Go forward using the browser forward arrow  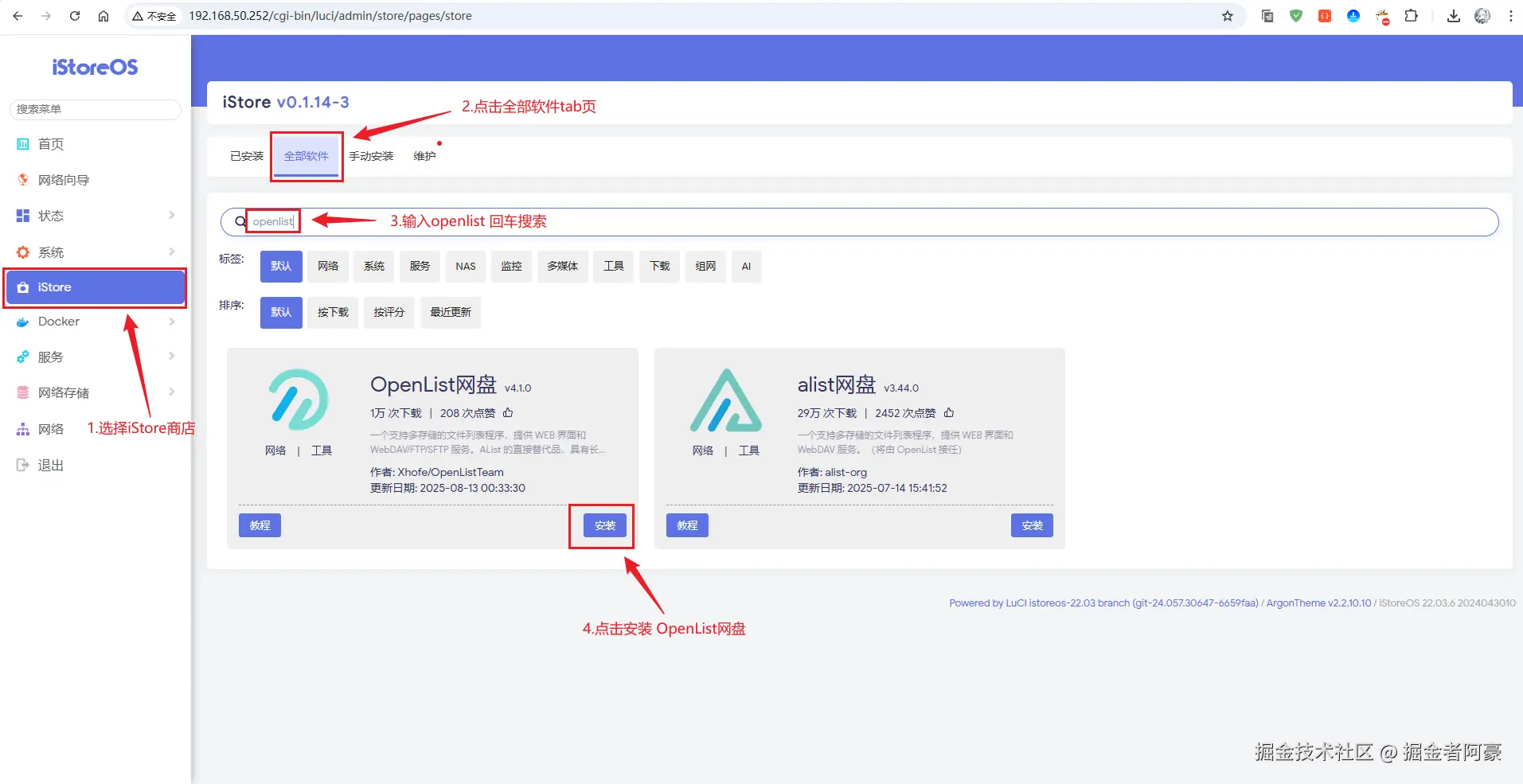point(46,16)
